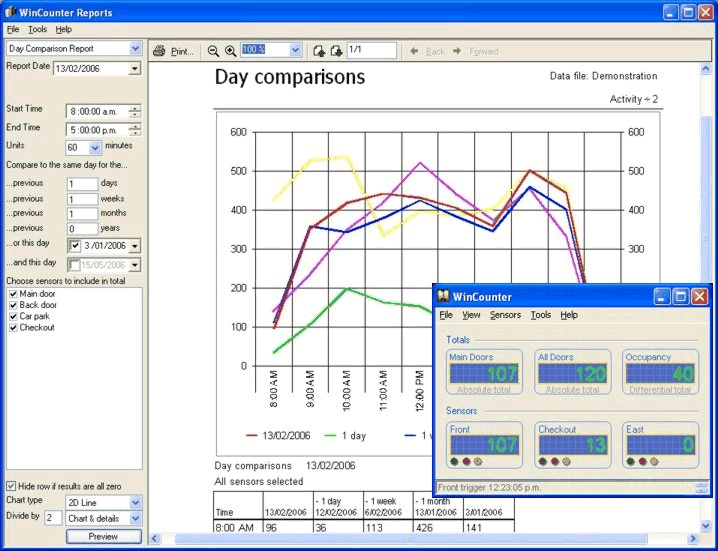Click the previous years input field

tap(82, 229)
